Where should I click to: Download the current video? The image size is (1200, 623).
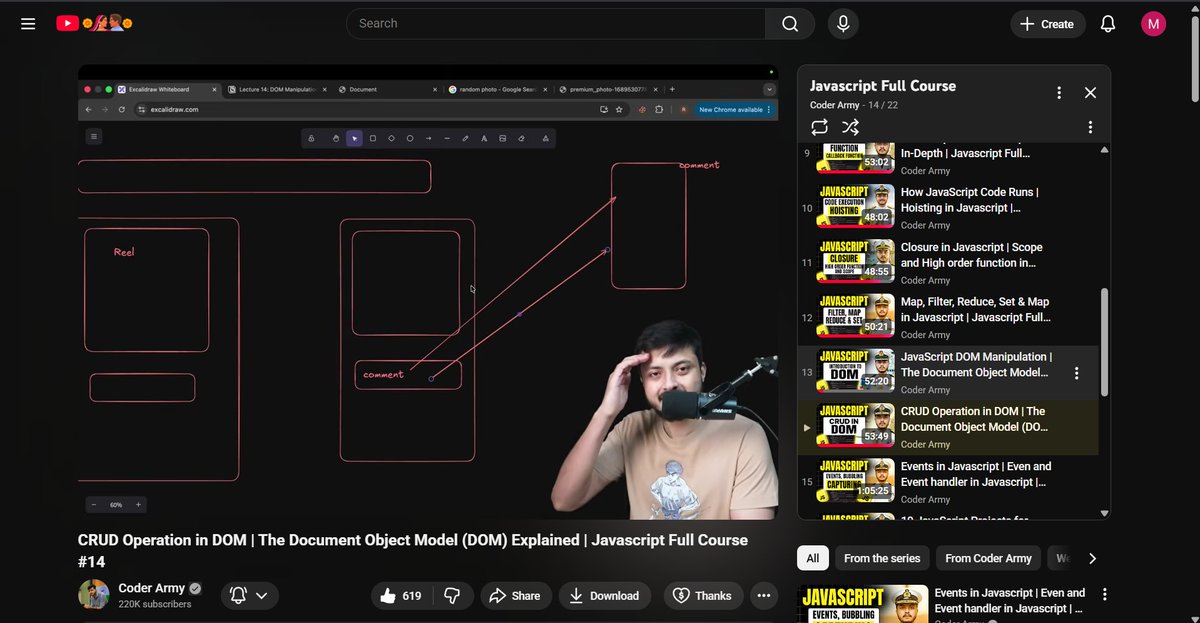[605, 595]
